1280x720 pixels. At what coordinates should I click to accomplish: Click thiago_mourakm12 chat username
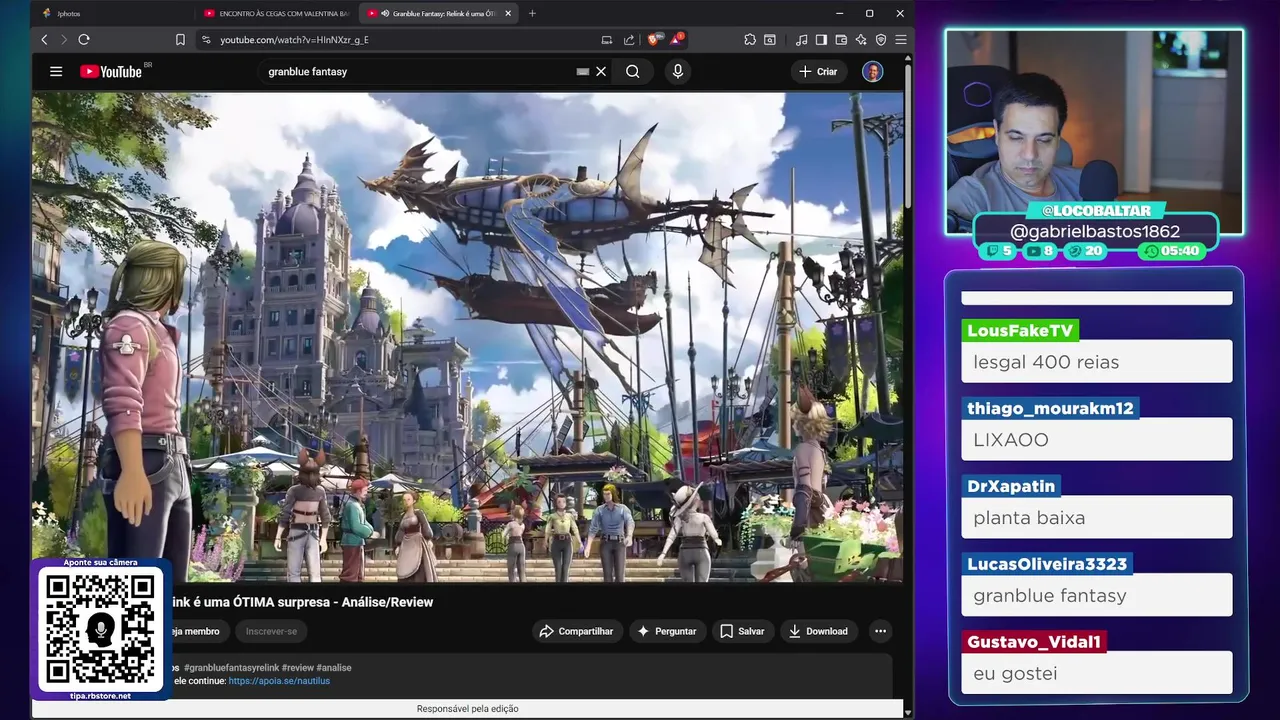pos(1050,408)
